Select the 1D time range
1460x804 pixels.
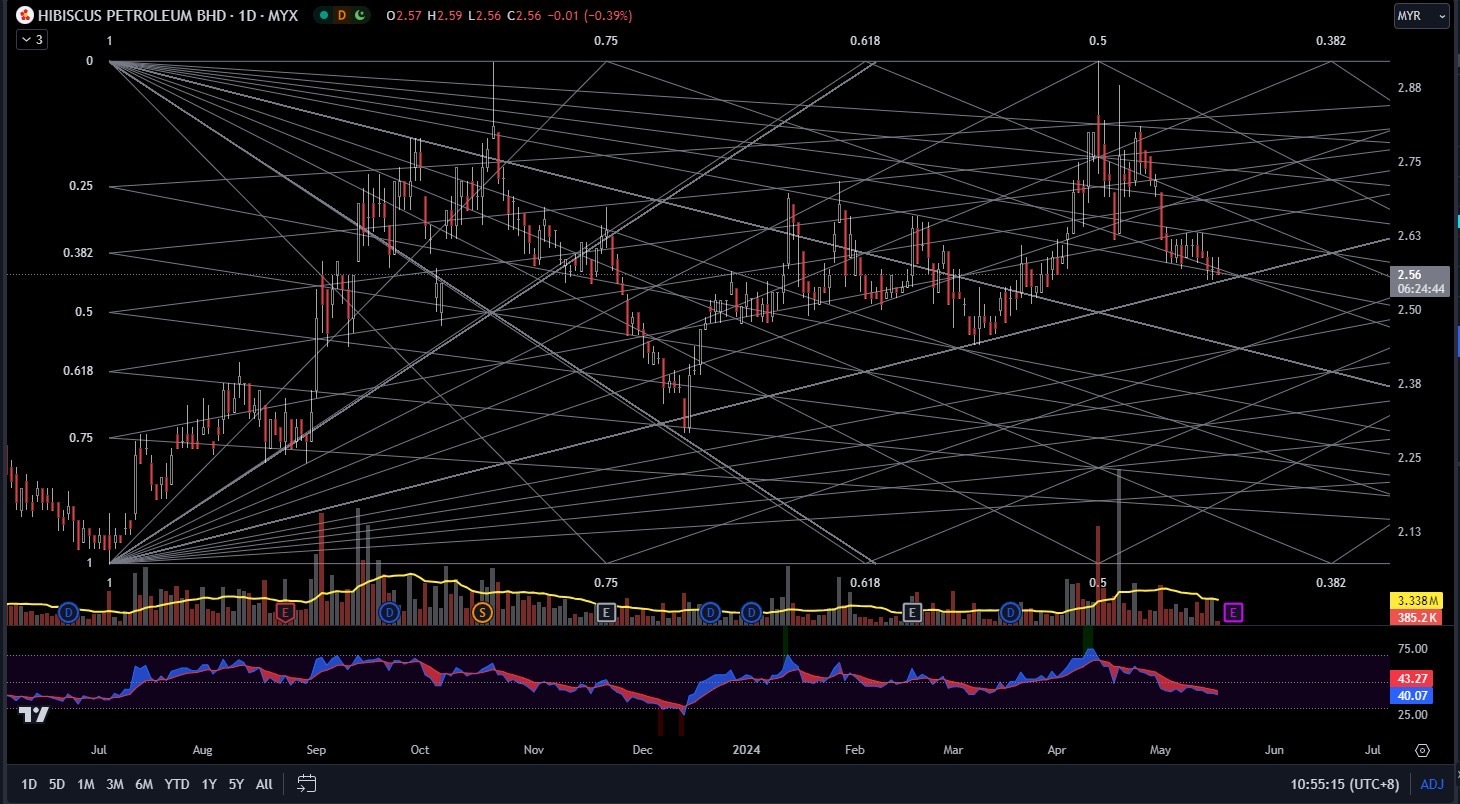pos(29,784)
